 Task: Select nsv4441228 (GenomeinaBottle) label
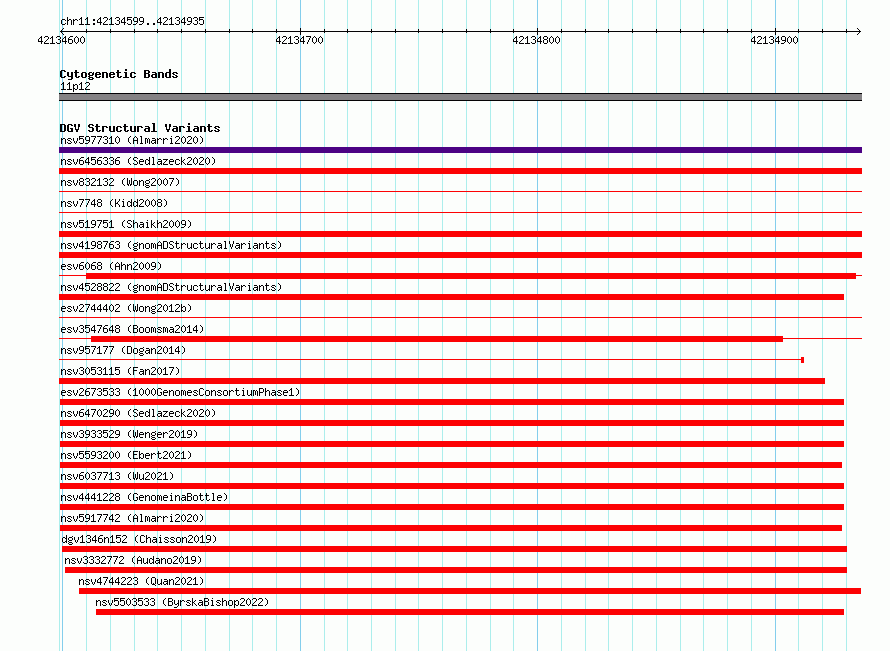point(144,497)
